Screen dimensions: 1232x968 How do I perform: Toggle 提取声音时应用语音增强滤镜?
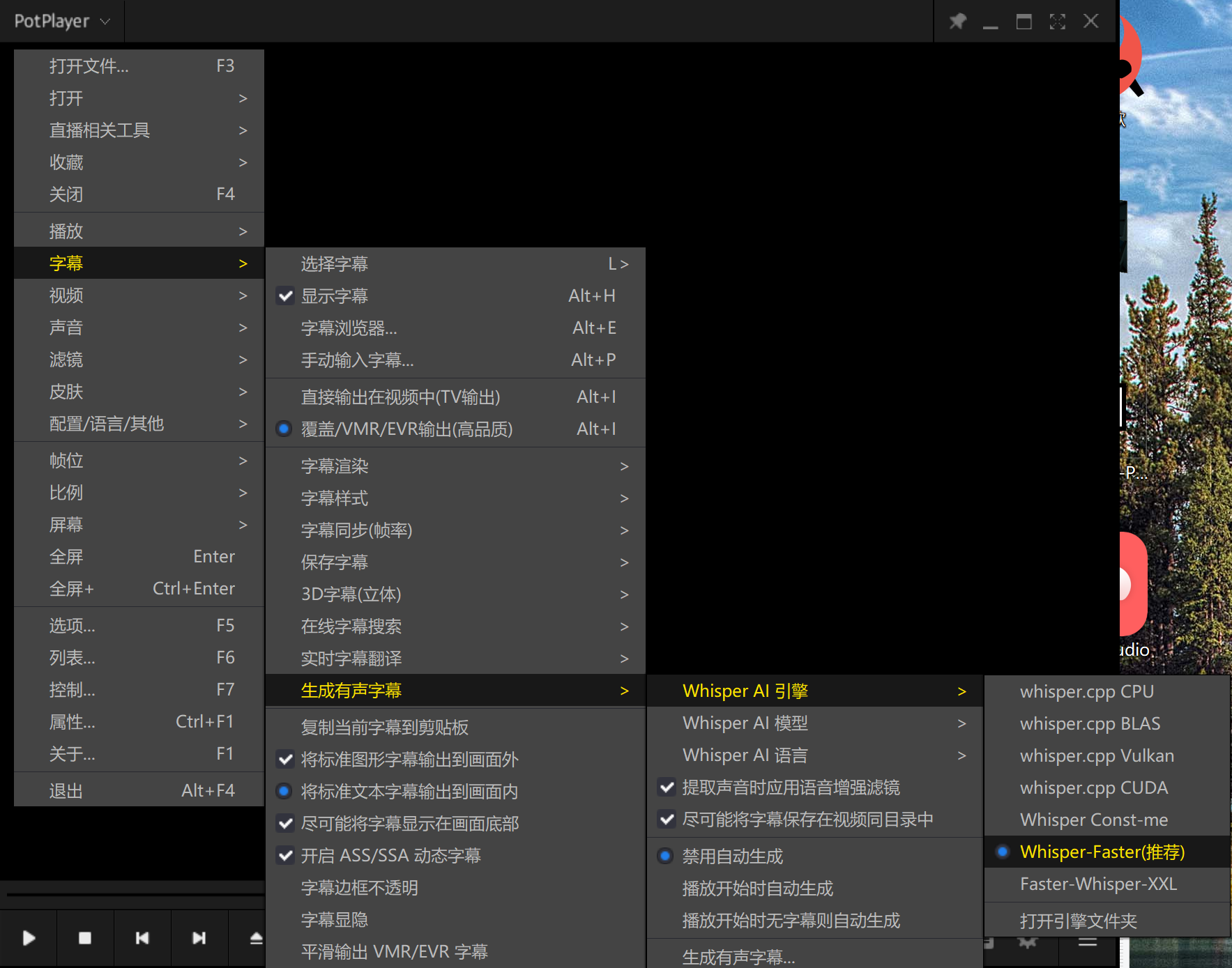815,788
